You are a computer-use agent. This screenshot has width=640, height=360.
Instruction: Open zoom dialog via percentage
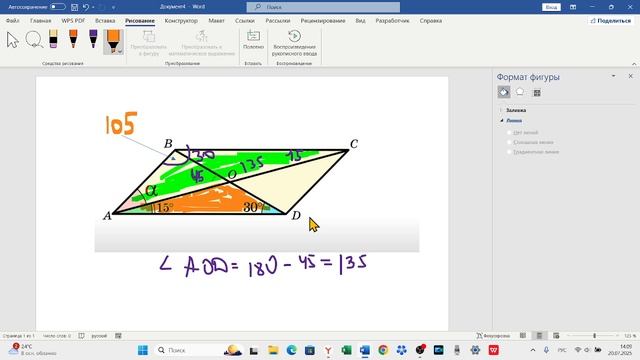(630, 336)
